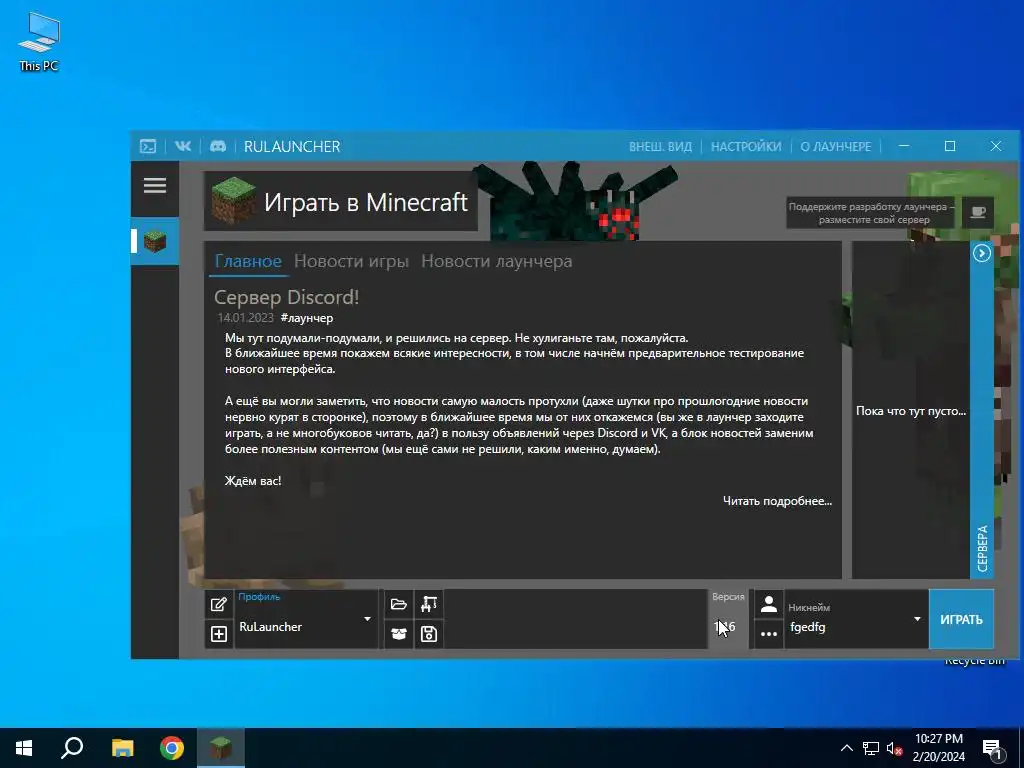Launch Google Chrome from the taskbar
Image resolution: width=1024 pixels, height=768 pixels.
pos(172,748)
